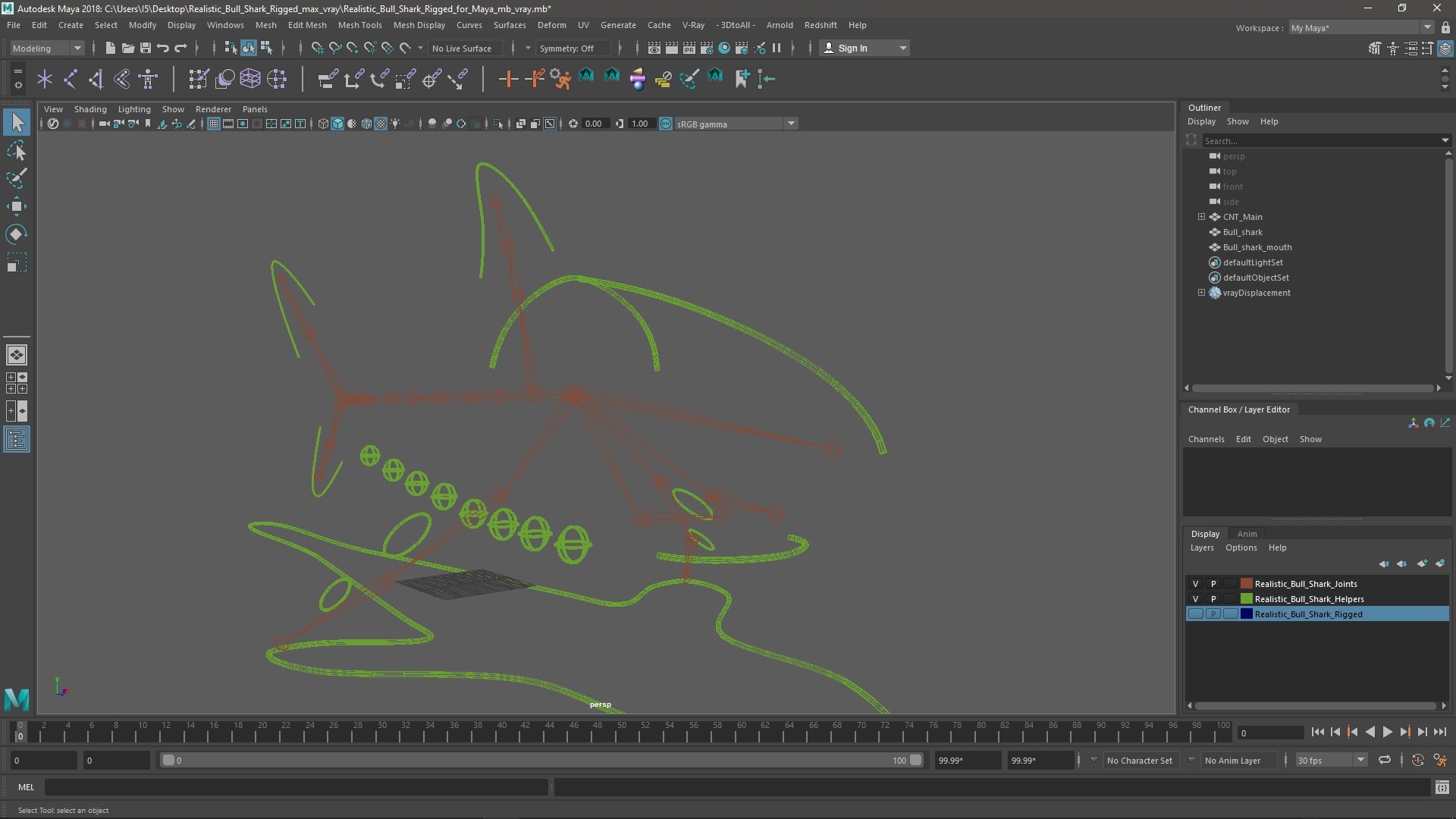
Task: Choose the Lasso select tool
Action: 16,151
